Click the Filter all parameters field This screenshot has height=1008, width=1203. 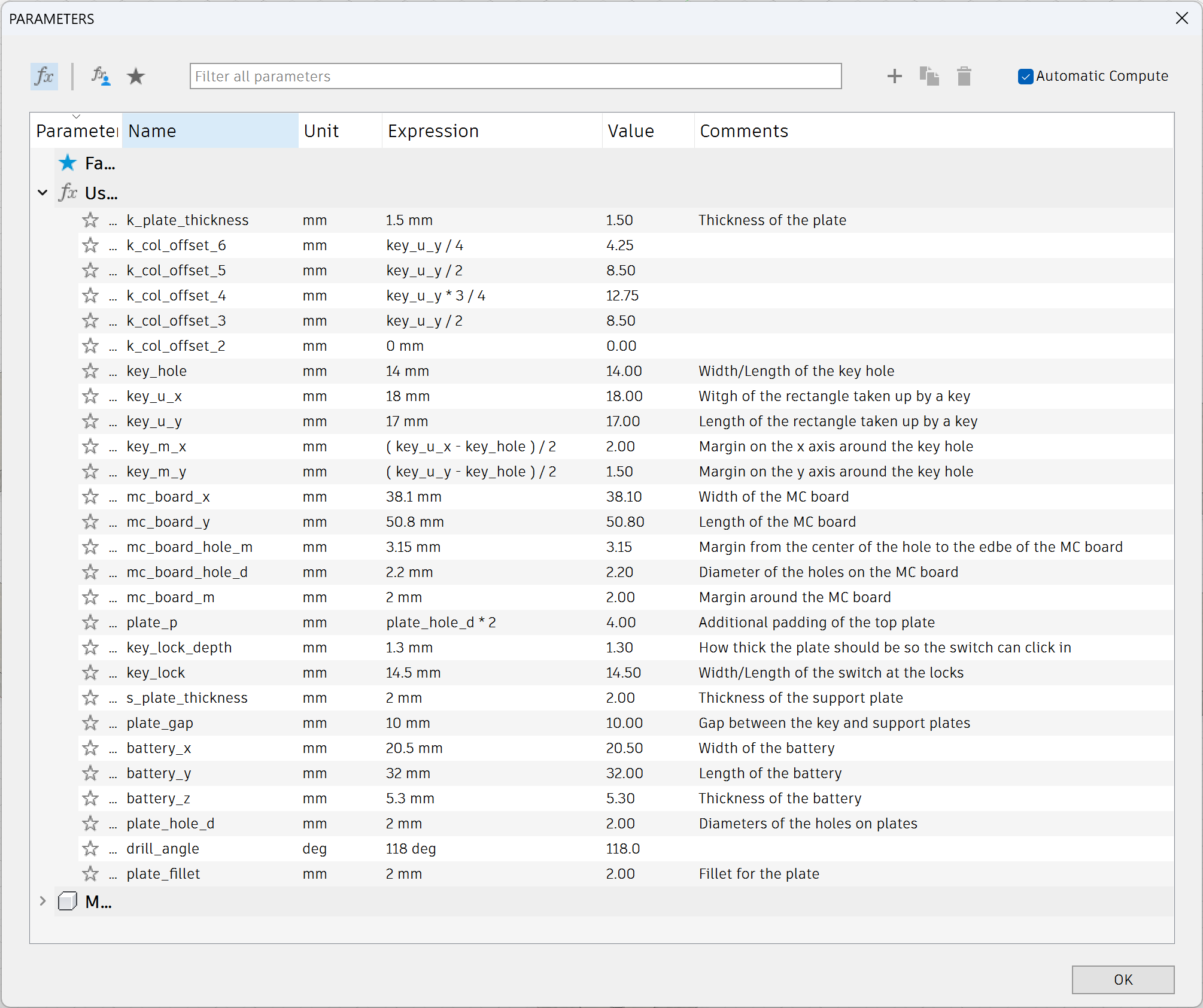[515, 76]
